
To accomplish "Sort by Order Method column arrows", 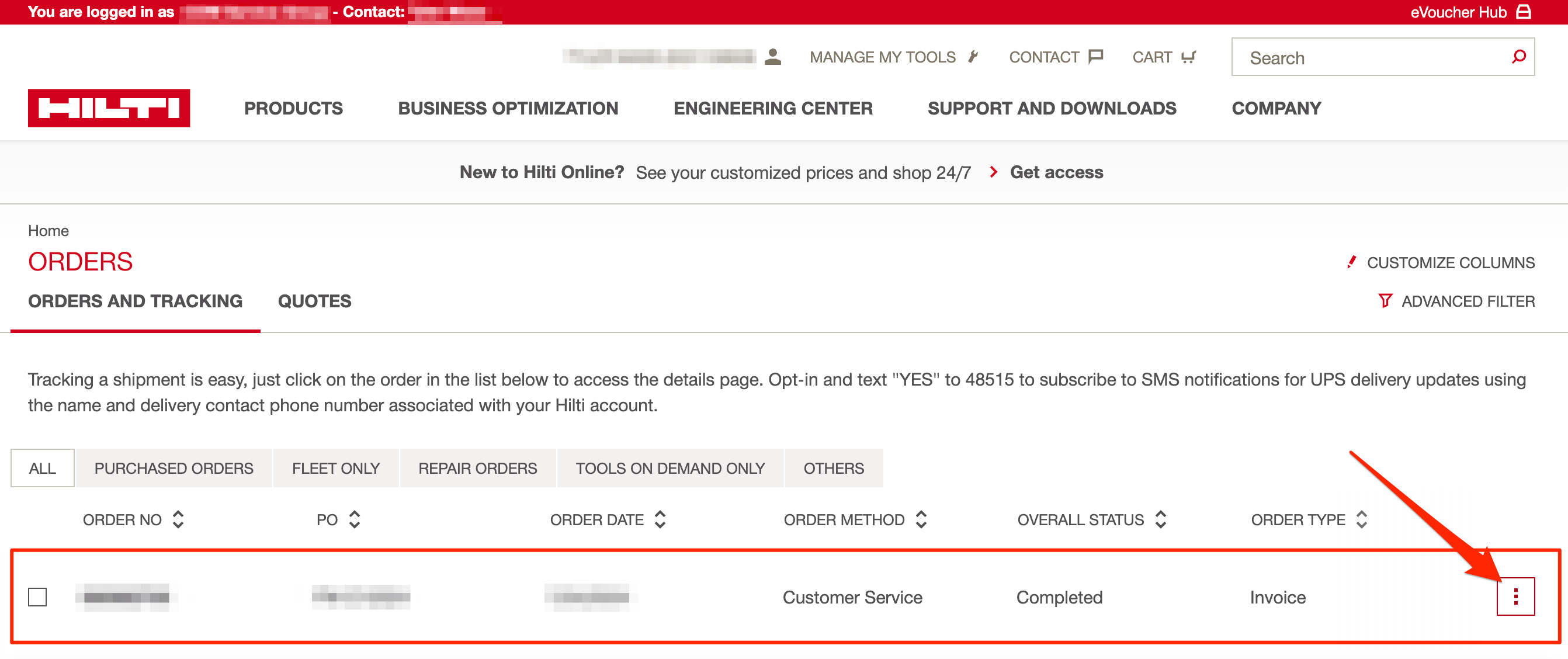I will tap(921, 519).
